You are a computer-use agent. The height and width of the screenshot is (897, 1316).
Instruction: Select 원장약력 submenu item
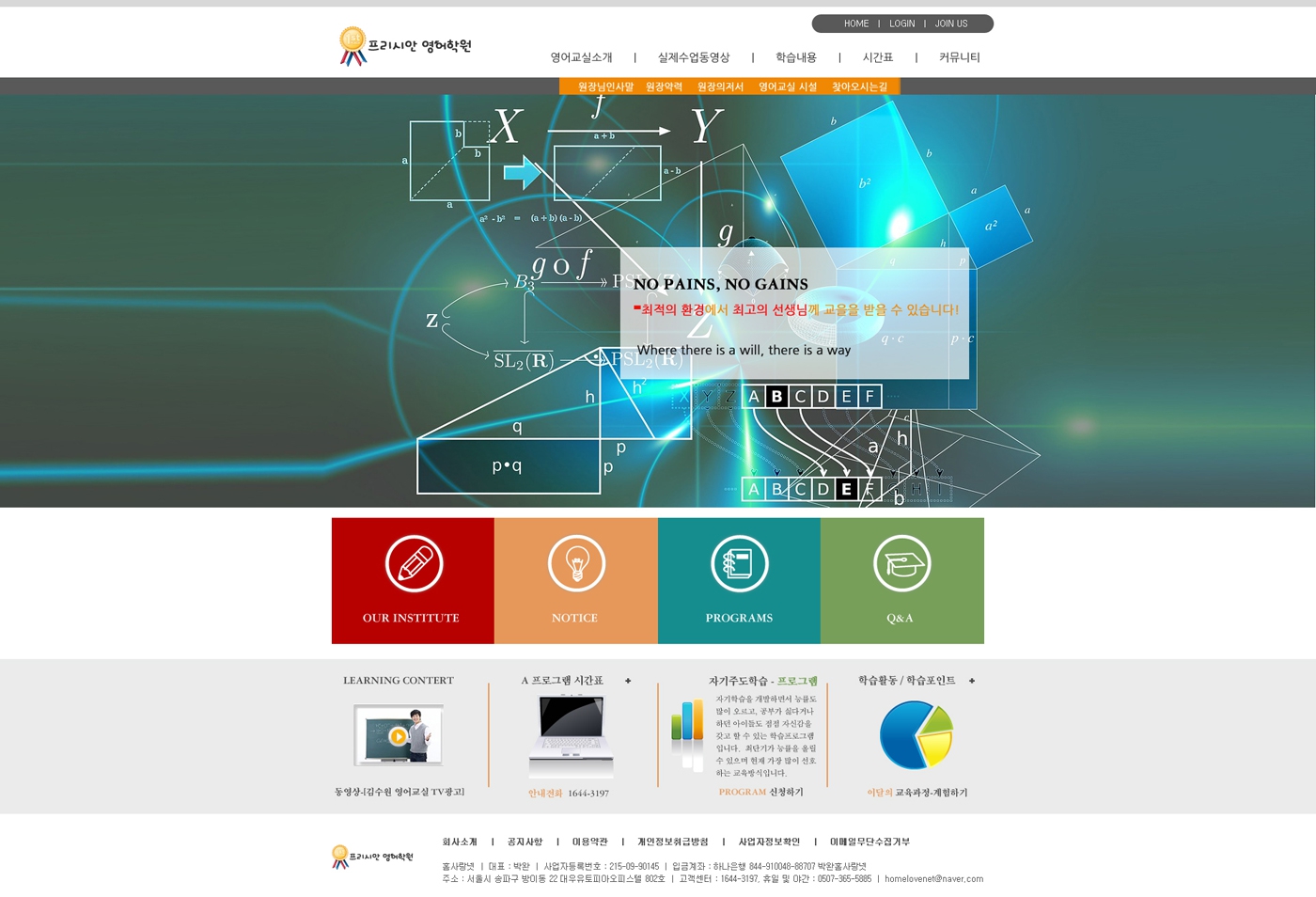(664, 87)
